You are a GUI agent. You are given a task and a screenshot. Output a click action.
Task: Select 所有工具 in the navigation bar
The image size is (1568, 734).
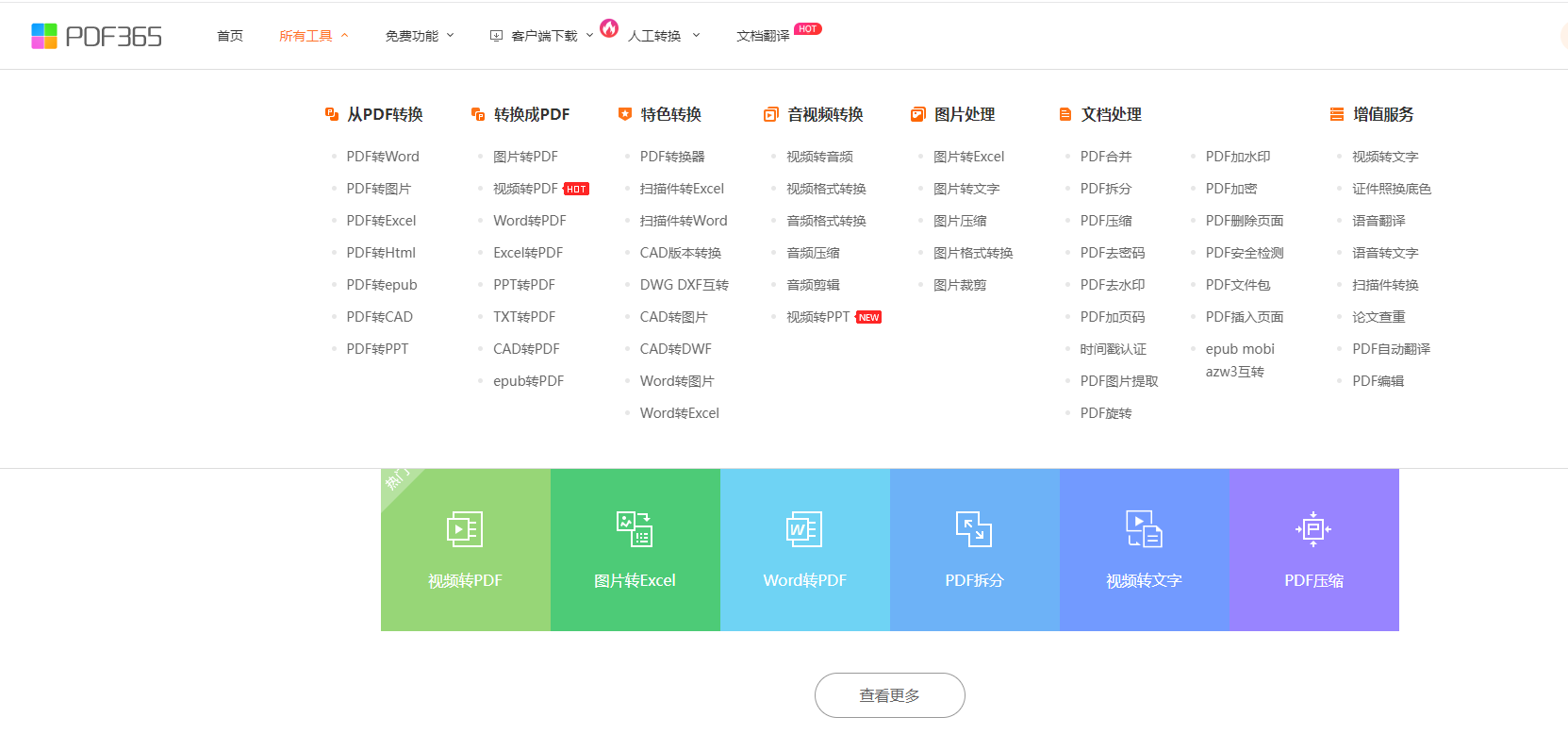(305, 36)
